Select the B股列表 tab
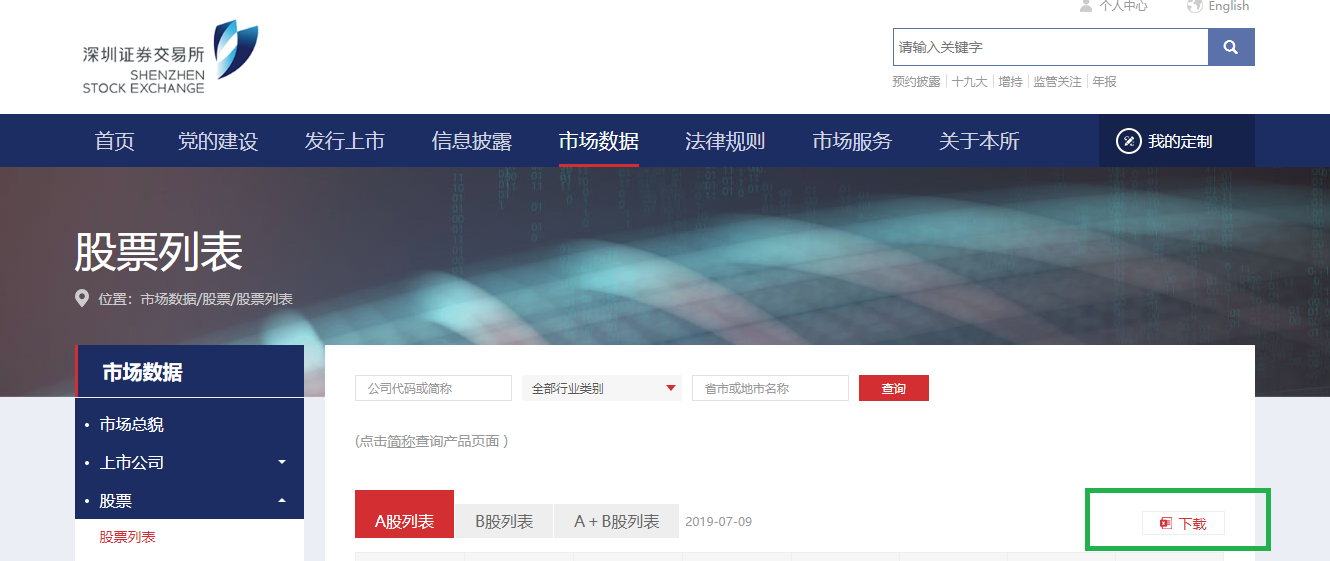Image resolution: width=1330 pixels, height=561 pixels. coord(504,521)
